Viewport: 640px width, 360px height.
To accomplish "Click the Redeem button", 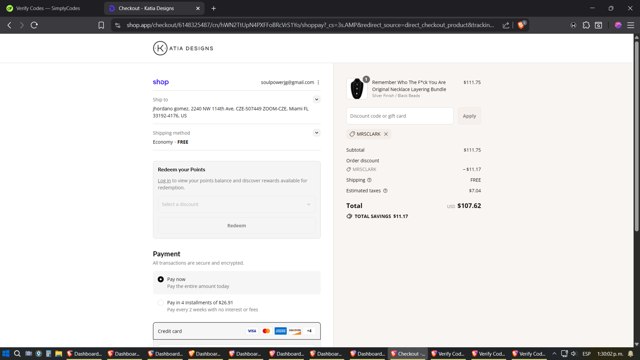I will (x=236, y=225).
